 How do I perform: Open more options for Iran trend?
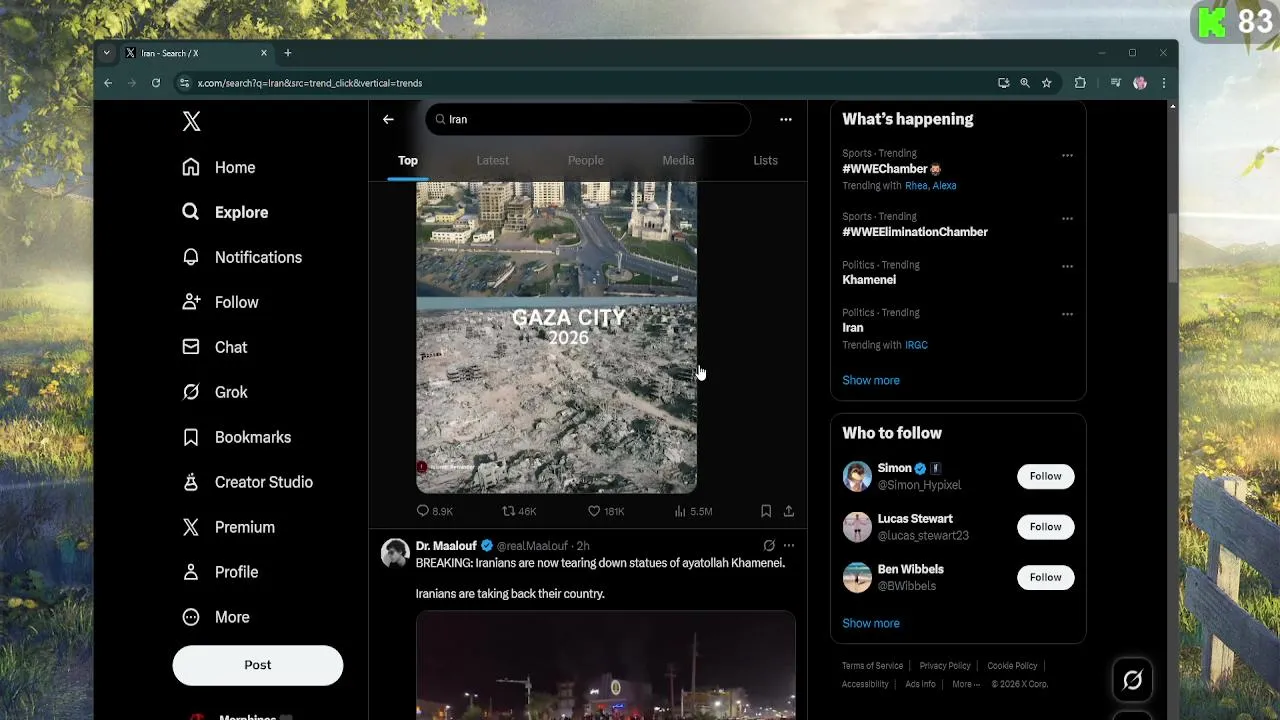[1067, 314]
